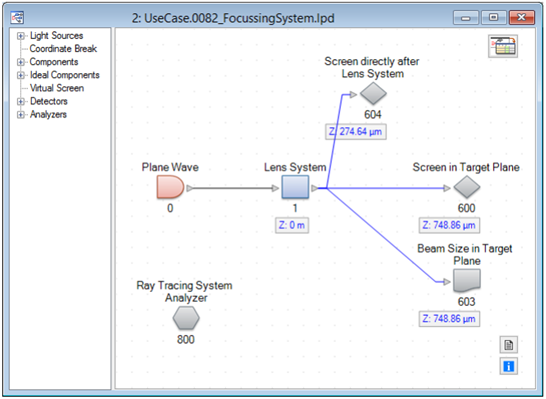Select the Screen in Target Plane diamond
This screenshot has height=399, width=546.
pyautogui.click(x=467, y=187)
